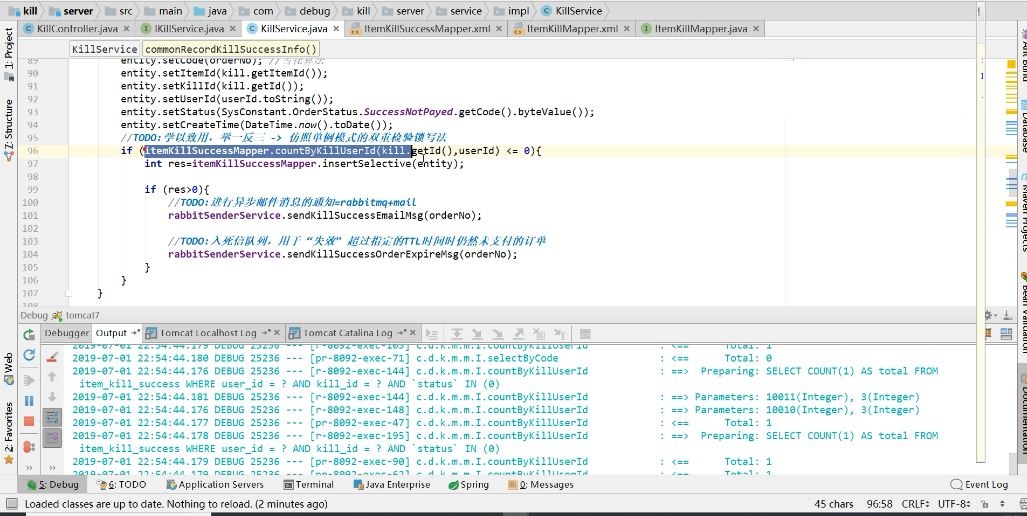Viewport: 1027px width, 516px height.
Task: Click the debug folder breadcrumb
Action: click(x=308, y=11)
